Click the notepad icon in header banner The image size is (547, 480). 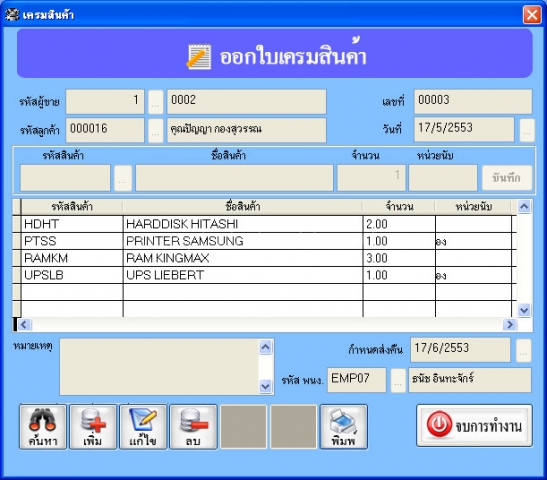click(198, 56)
